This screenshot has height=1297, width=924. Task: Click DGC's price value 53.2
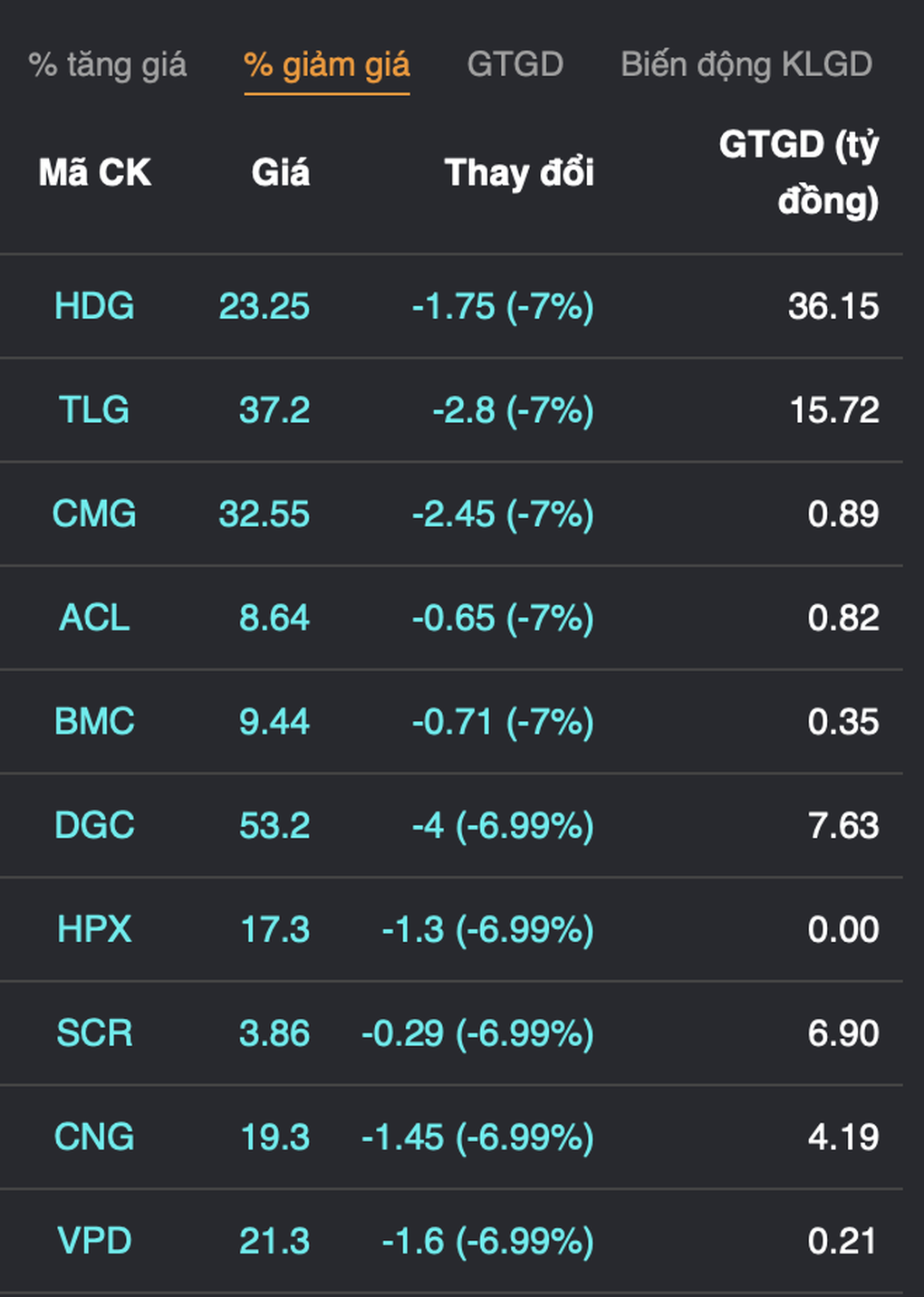pyautogui.click(x=274, y=826)
